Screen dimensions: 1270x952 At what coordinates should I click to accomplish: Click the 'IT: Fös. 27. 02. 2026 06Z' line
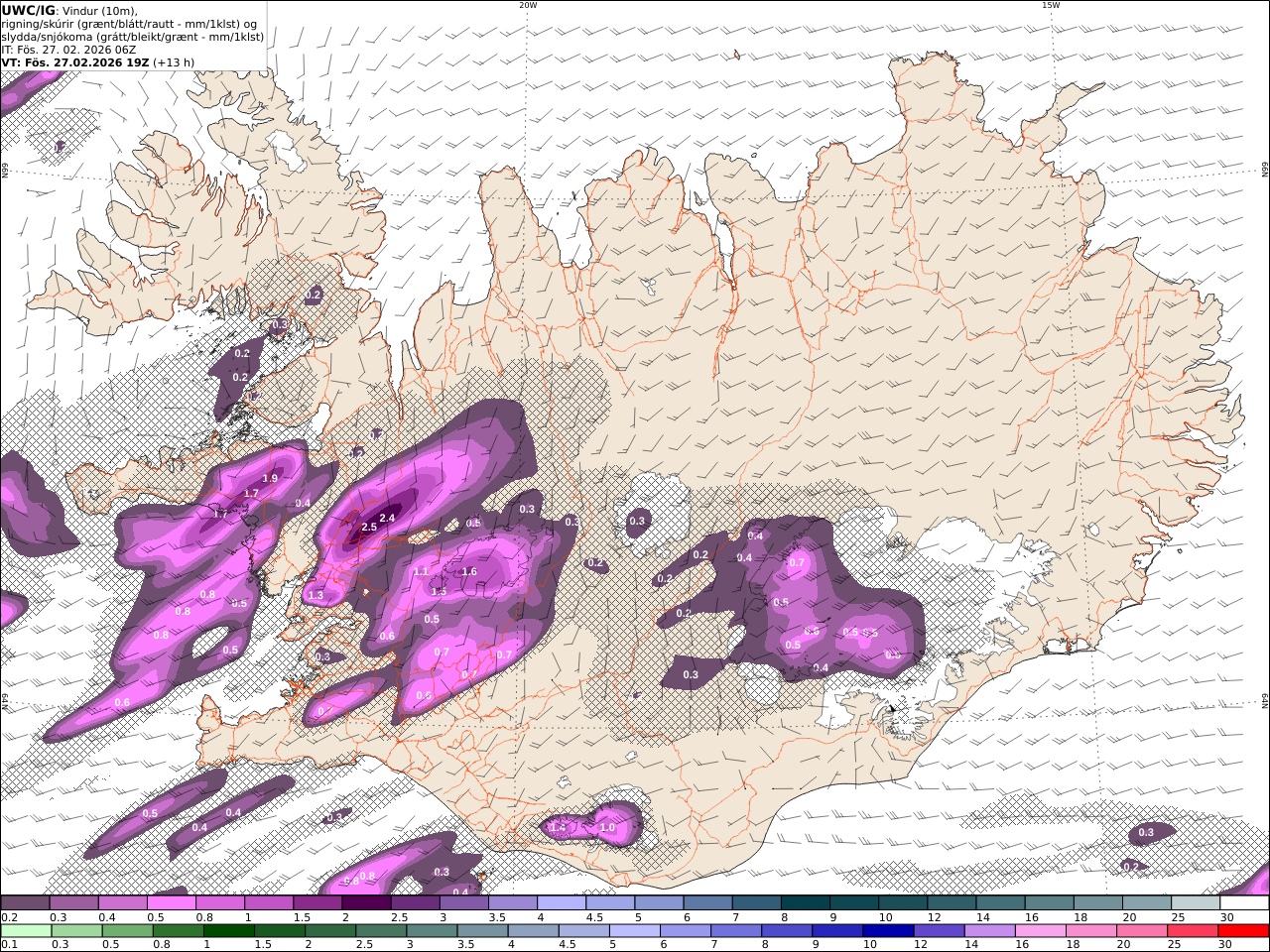69,49
